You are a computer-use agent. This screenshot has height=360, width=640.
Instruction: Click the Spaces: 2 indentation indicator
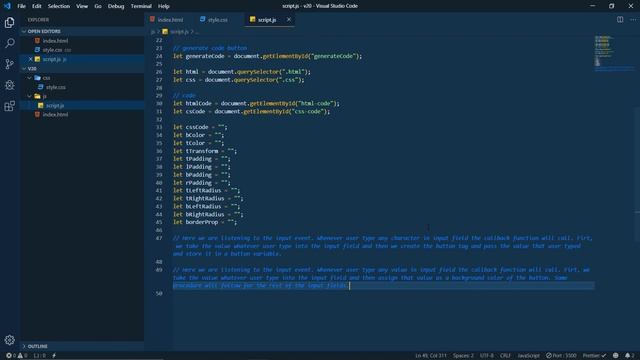463,356
